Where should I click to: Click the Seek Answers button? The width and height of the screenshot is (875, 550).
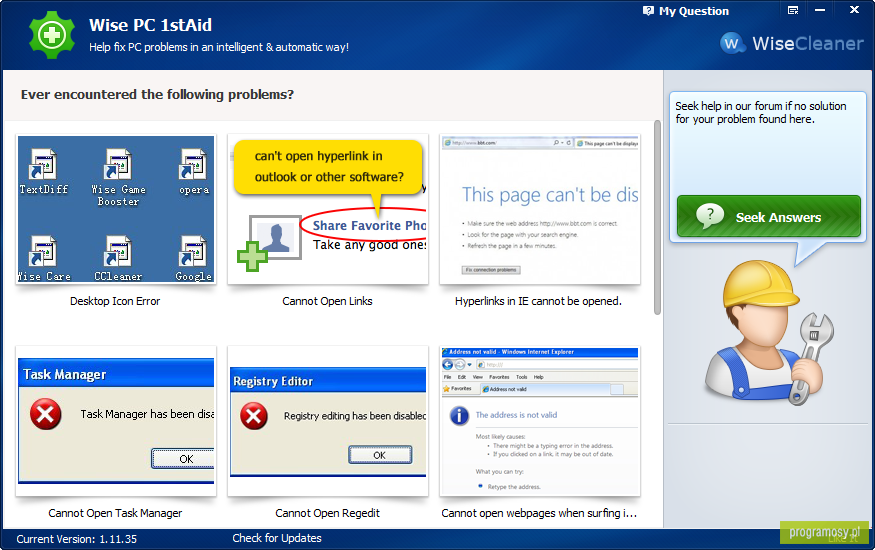tap(768, 216)
